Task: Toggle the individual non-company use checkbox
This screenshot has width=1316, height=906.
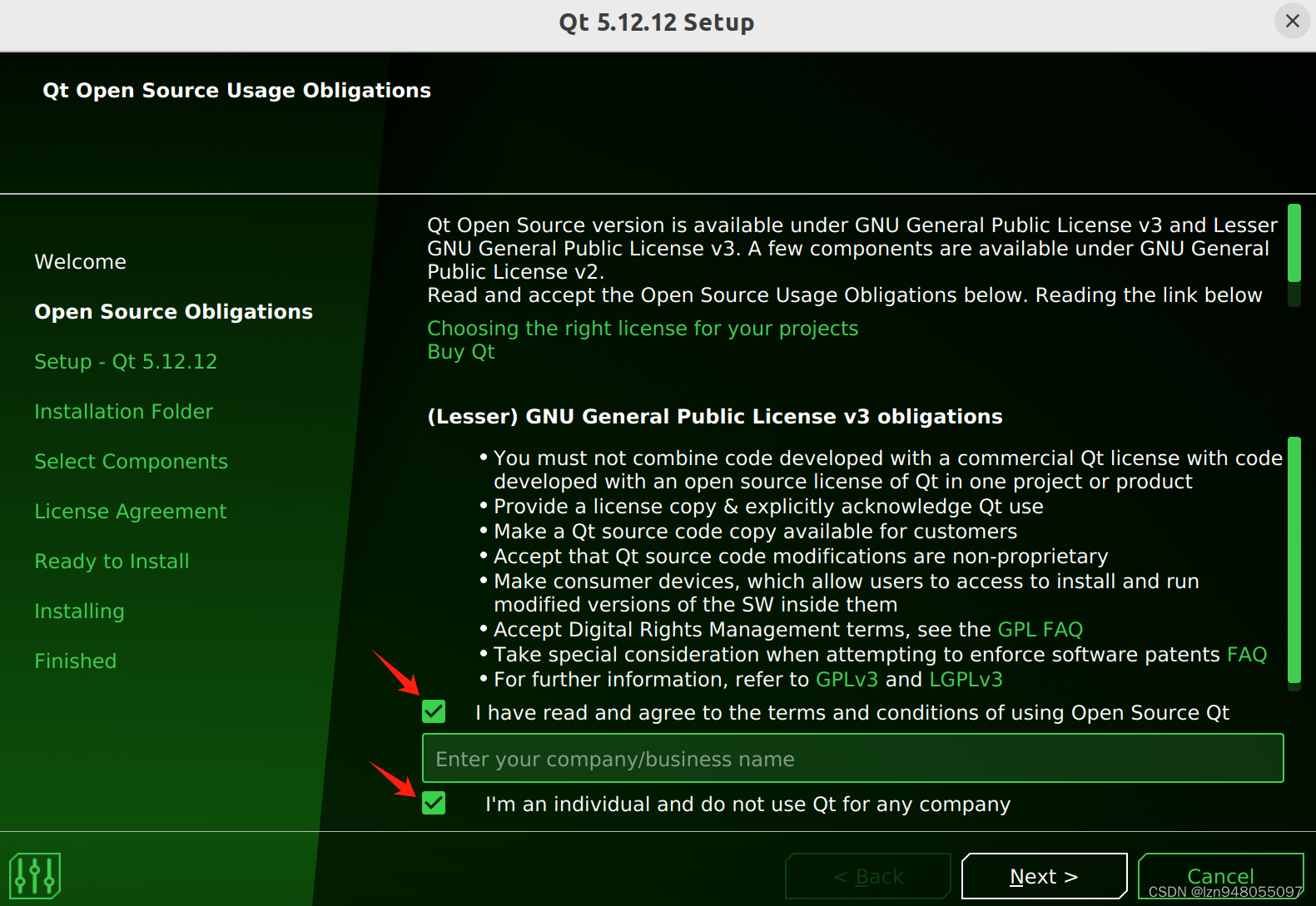Action: tap(434, 803)
